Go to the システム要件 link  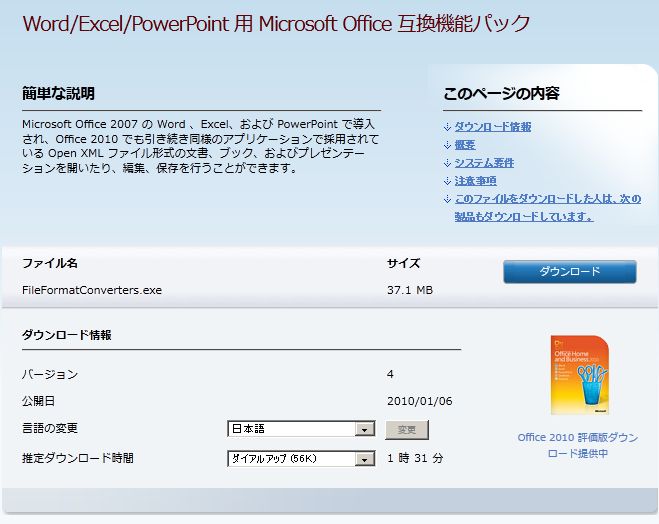[483, 163]
